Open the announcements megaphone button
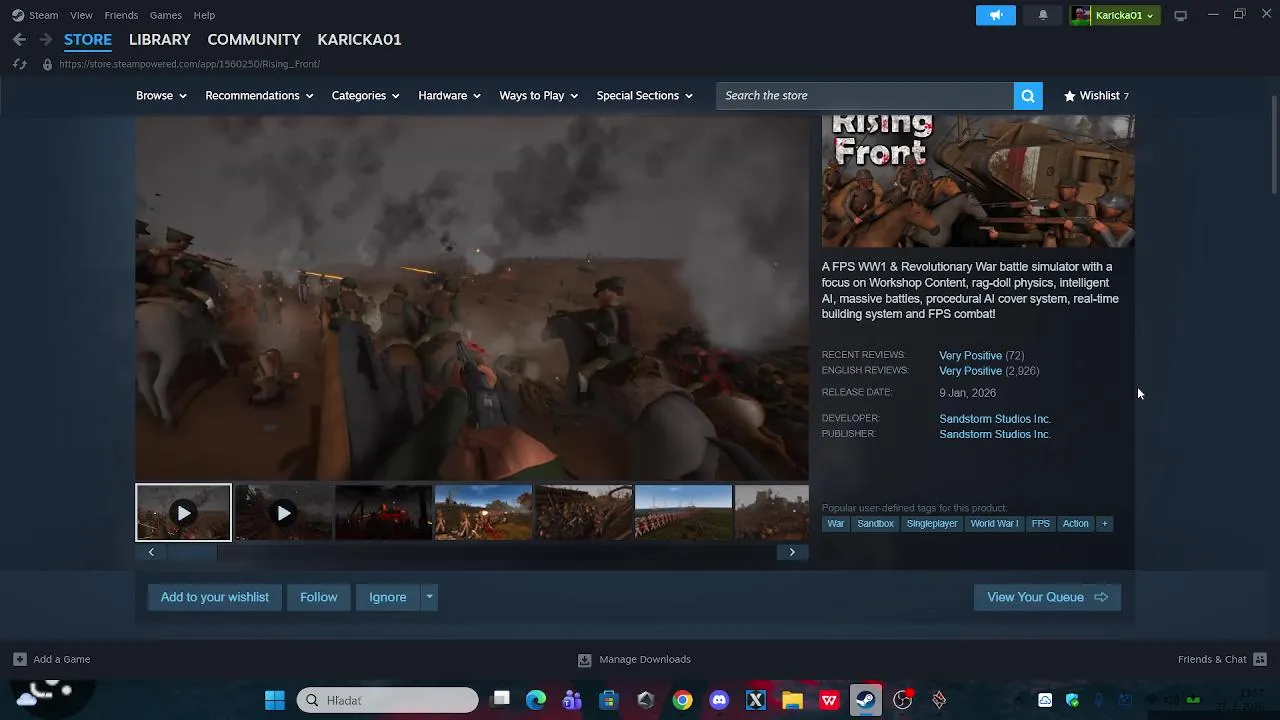 tap(996, 15)
